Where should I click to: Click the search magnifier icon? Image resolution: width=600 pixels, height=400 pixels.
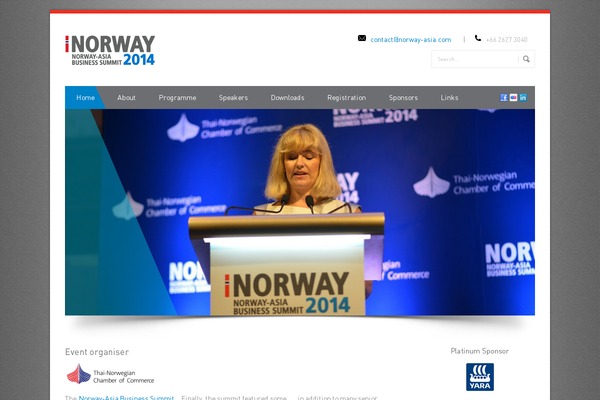pyautogui.click(x=527, y=59)
